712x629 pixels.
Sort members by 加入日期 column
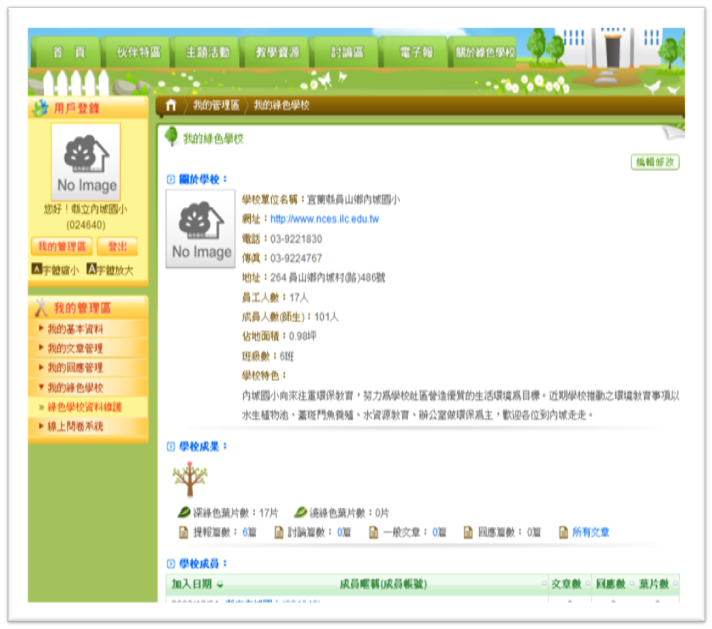pyautogui.click(x=196, y=583)
